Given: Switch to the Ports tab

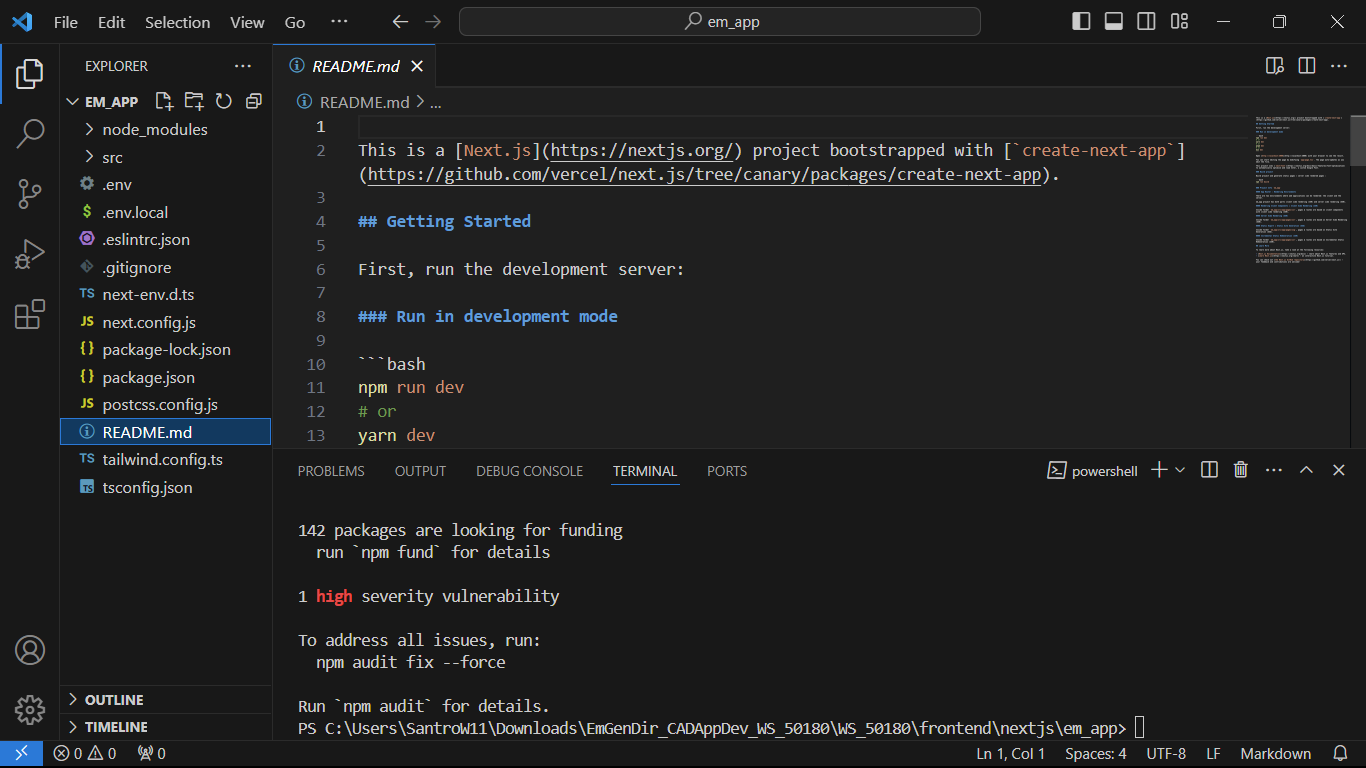Looking at the screenshot, I should coord(727,471).
